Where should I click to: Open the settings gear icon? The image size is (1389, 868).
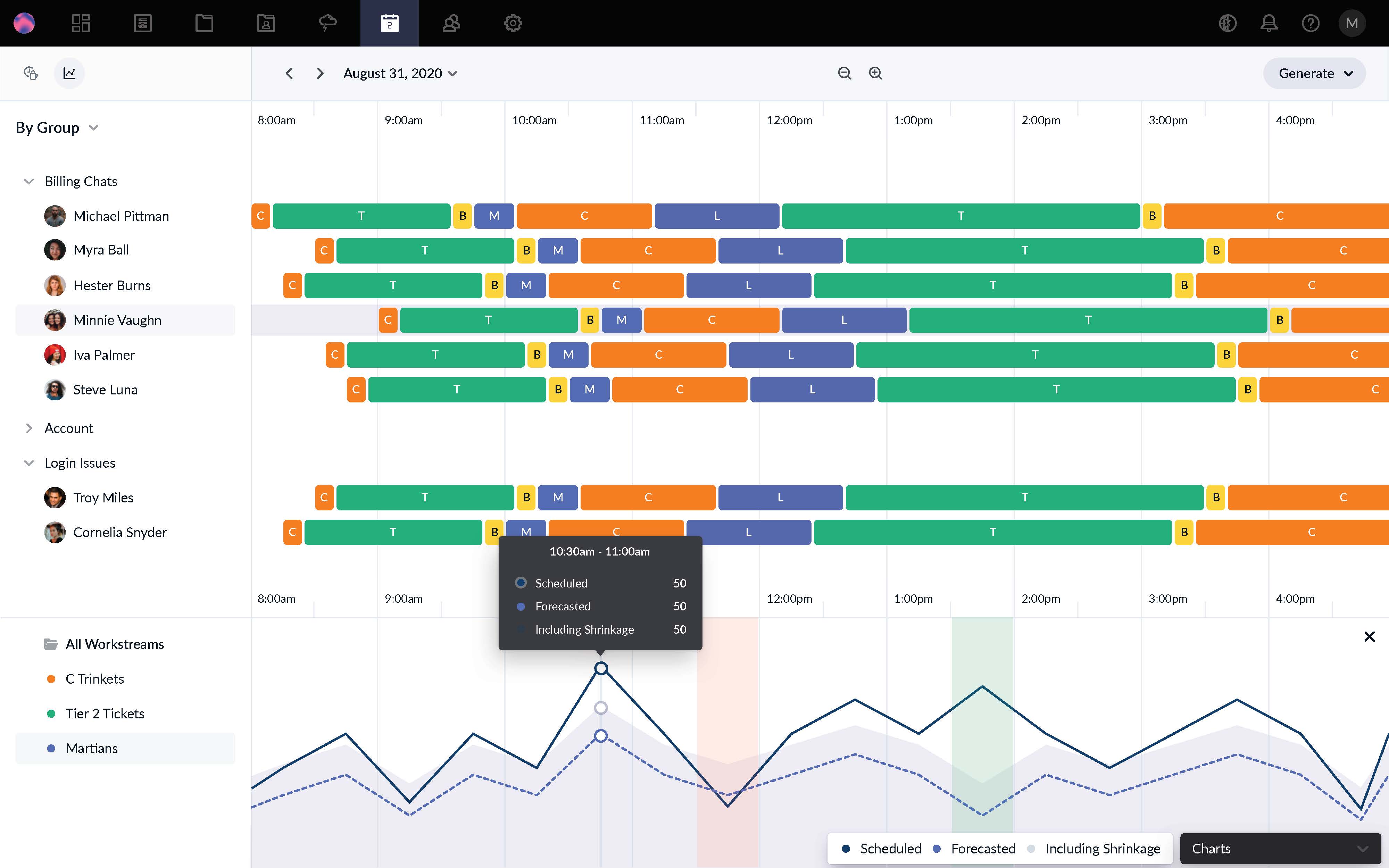coord(513,23)
